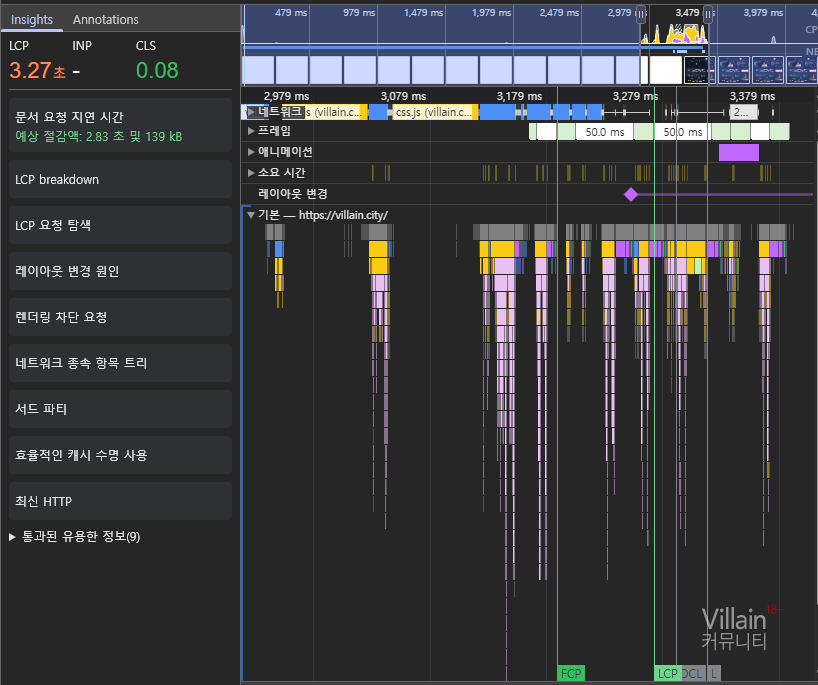Switch to the Annotations tab
The height and width of the screenshot is (685, 818).
pyautogui.click(x=105, y=19)
